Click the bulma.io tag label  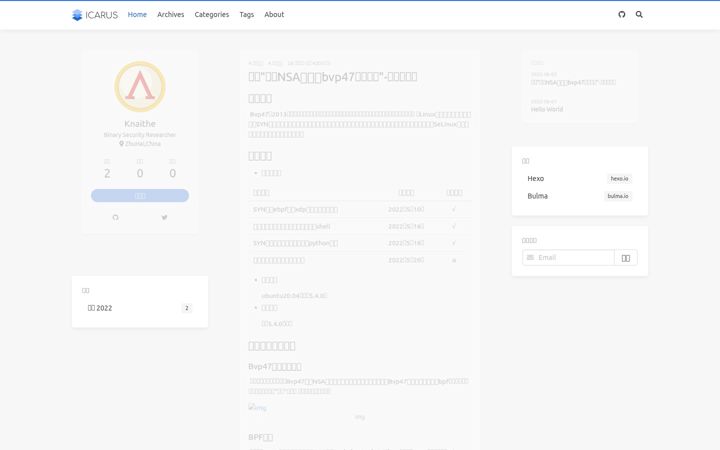click(618, 196)
